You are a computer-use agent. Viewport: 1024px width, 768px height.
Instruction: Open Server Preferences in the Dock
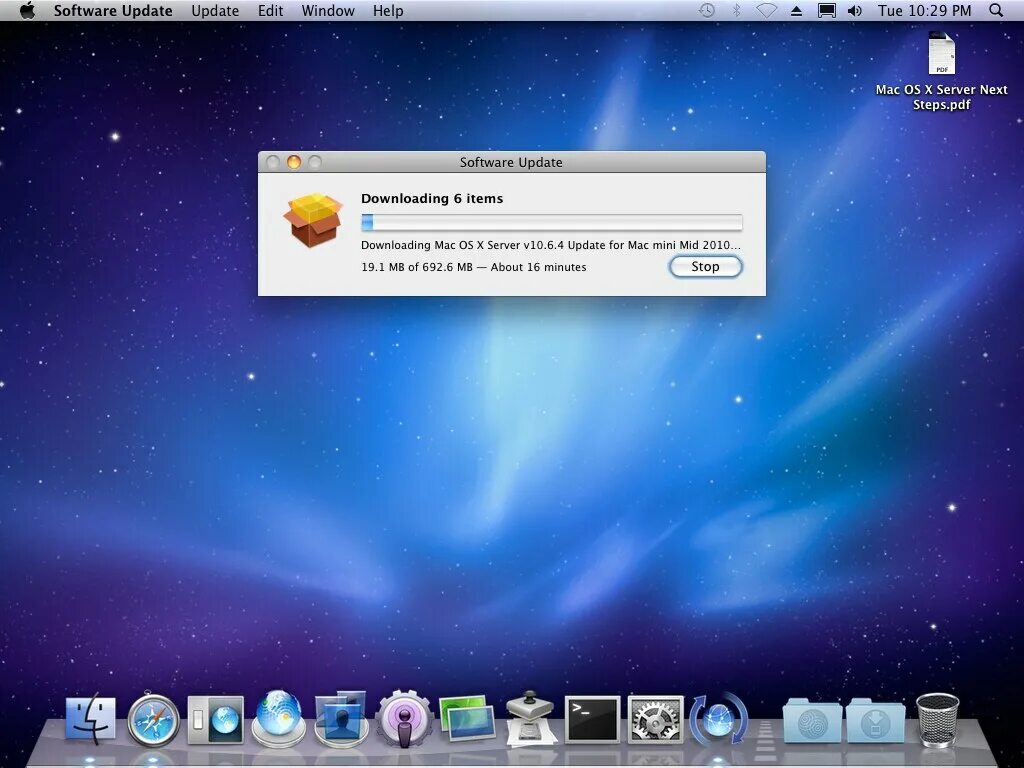216,720
